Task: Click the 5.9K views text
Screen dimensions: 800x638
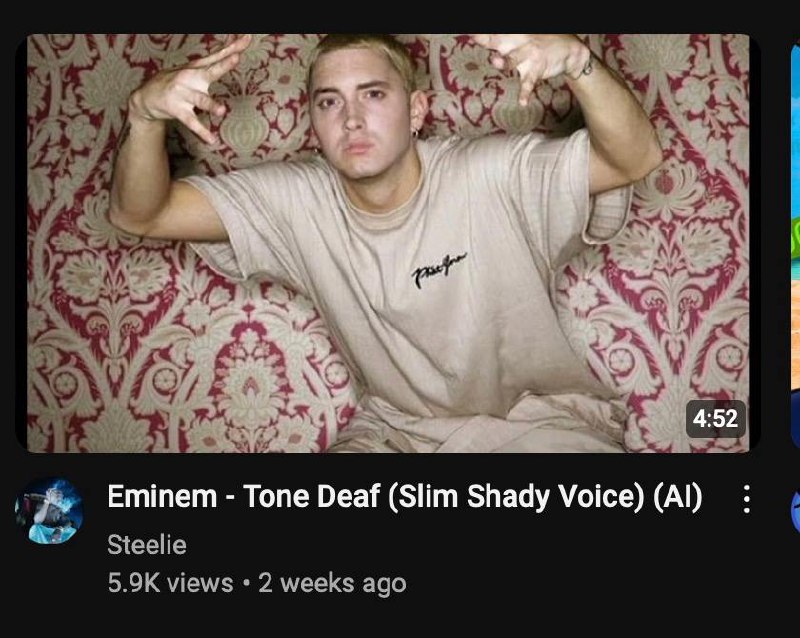Action: pos(170,583)
